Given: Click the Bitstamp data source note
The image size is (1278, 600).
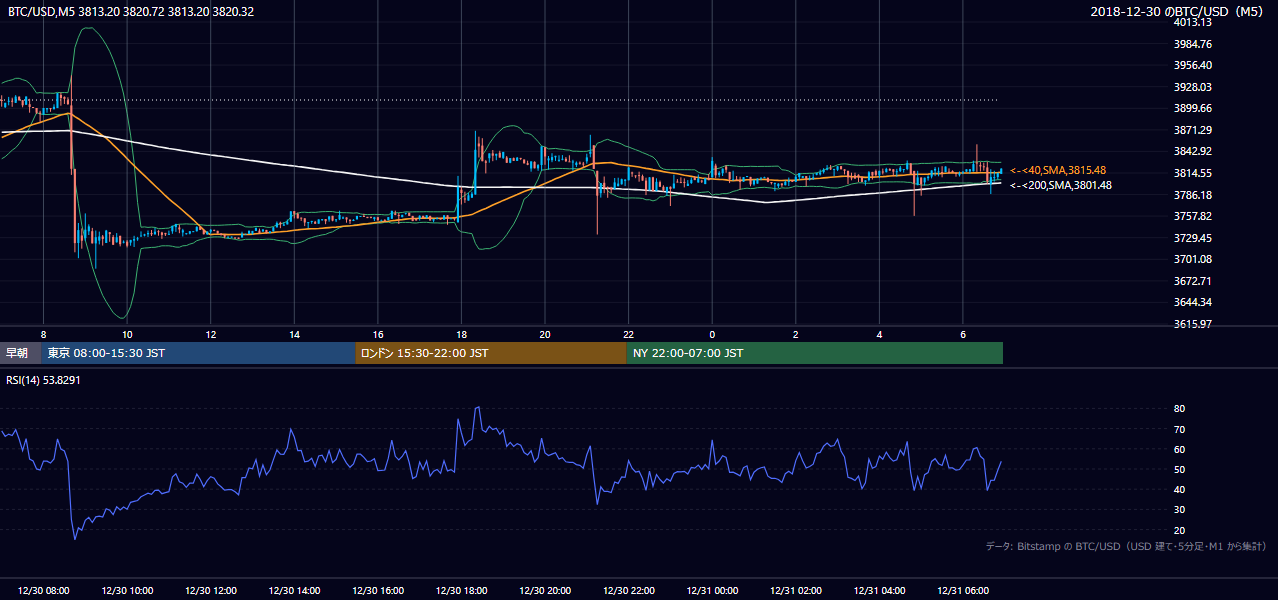Looking at the screenshot, I should pos(1126,546).
